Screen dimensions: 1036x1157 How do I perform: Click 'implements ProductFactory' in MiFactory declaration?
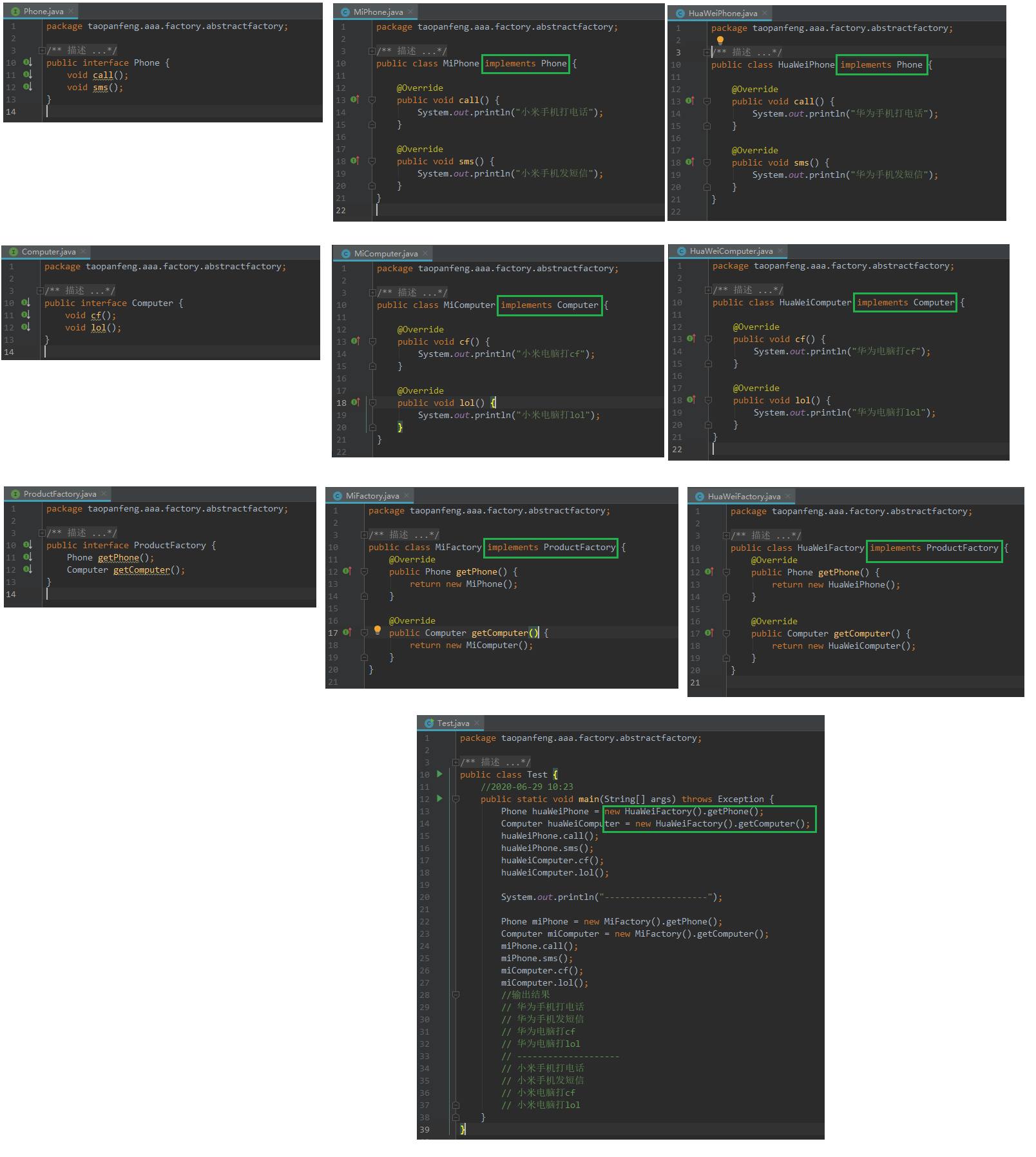click(552, 548)
